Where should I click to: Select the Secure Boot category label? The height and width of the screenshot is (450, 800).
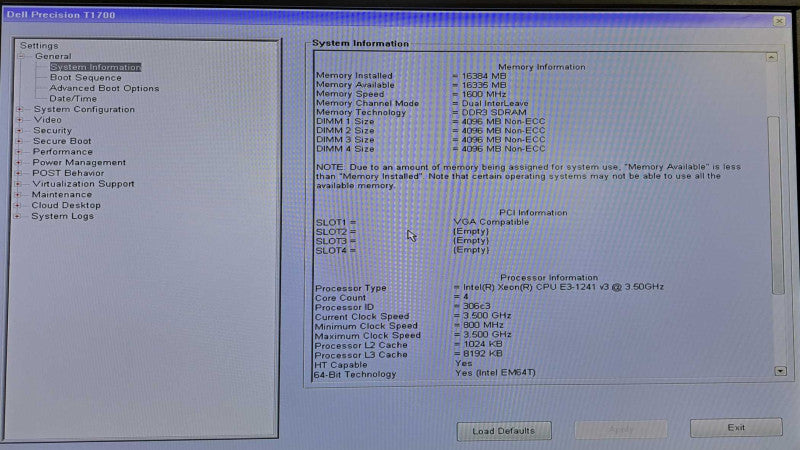pos(62,141)
